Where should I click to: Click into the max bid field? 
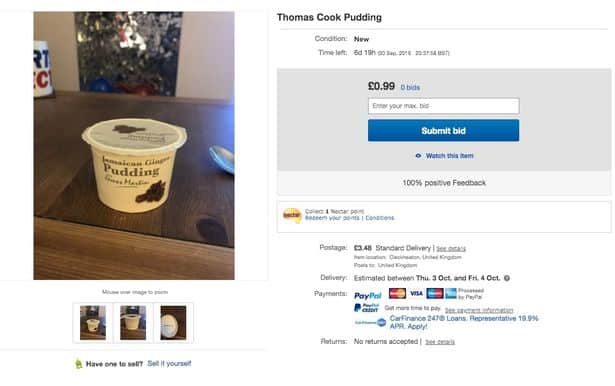(x=444, y=106)
